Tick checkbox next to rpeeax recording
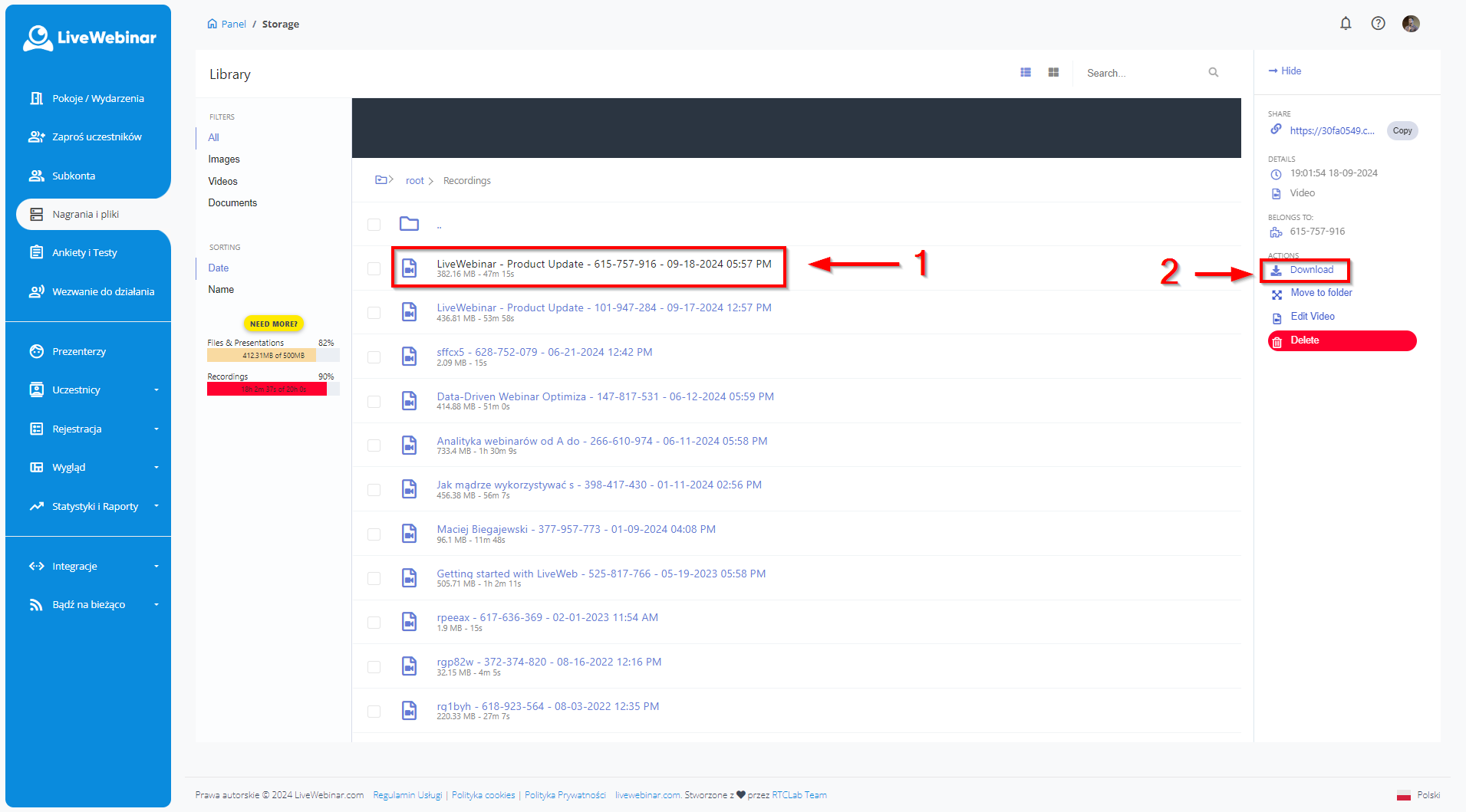Image resolution: width=1466 pixels, height=812 pixels. click(374, 623)
